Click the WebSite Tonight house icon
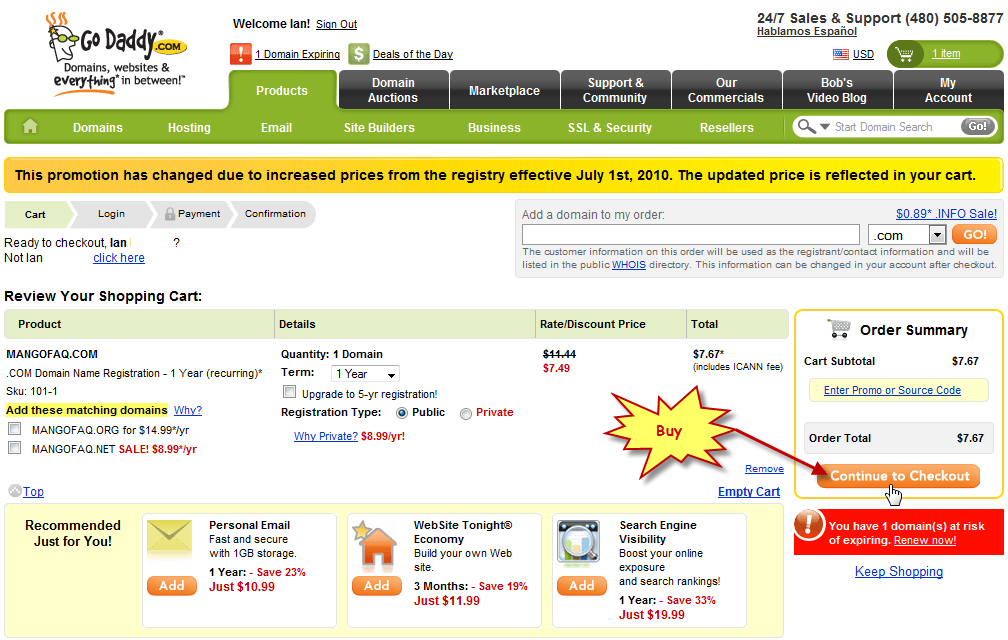Screen dimensions: 1008x640 pos(375,545)
